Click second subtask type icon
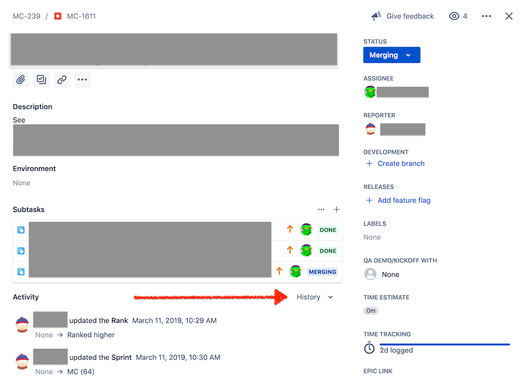Screen dimensions: 530x379 click(x=21, y=251)
